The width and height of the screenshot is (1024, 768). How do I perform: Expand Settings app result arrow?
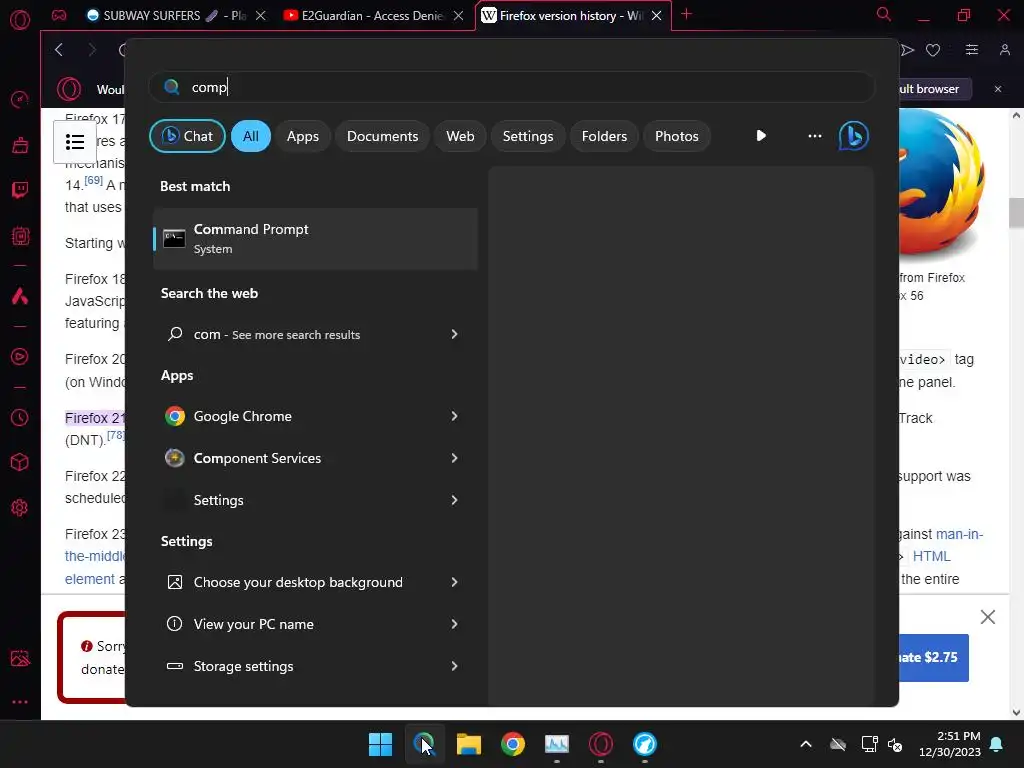tap(455, 500)
